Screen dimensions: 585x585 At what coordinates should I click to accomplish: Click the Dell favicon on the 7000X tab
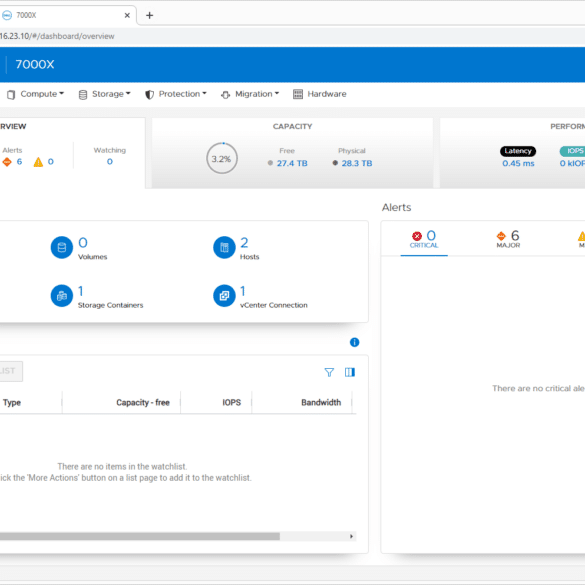(7, 15)
